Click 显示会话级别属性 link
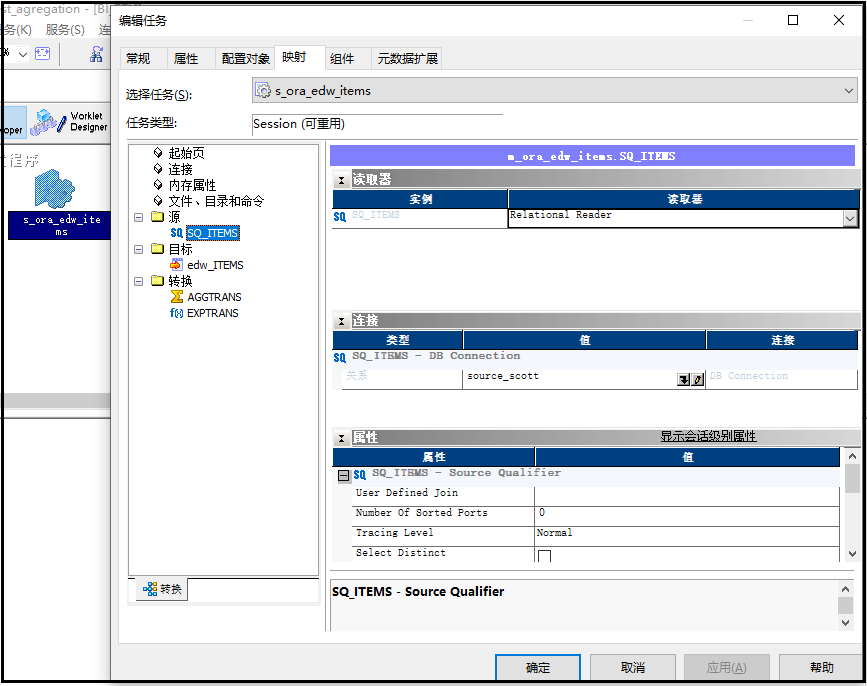 point(708,436)
